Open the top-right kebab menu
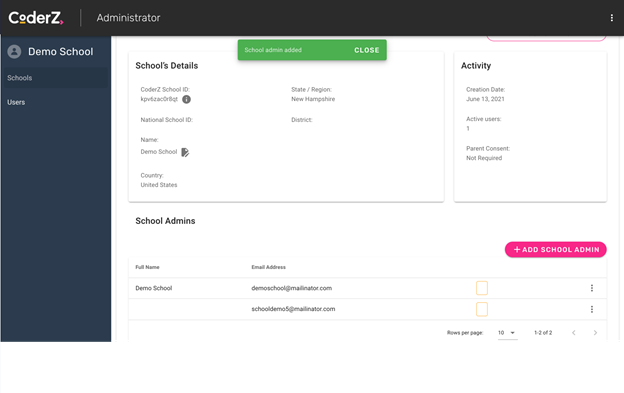Screen dimensions: 624x393 [x=612, y=18]
